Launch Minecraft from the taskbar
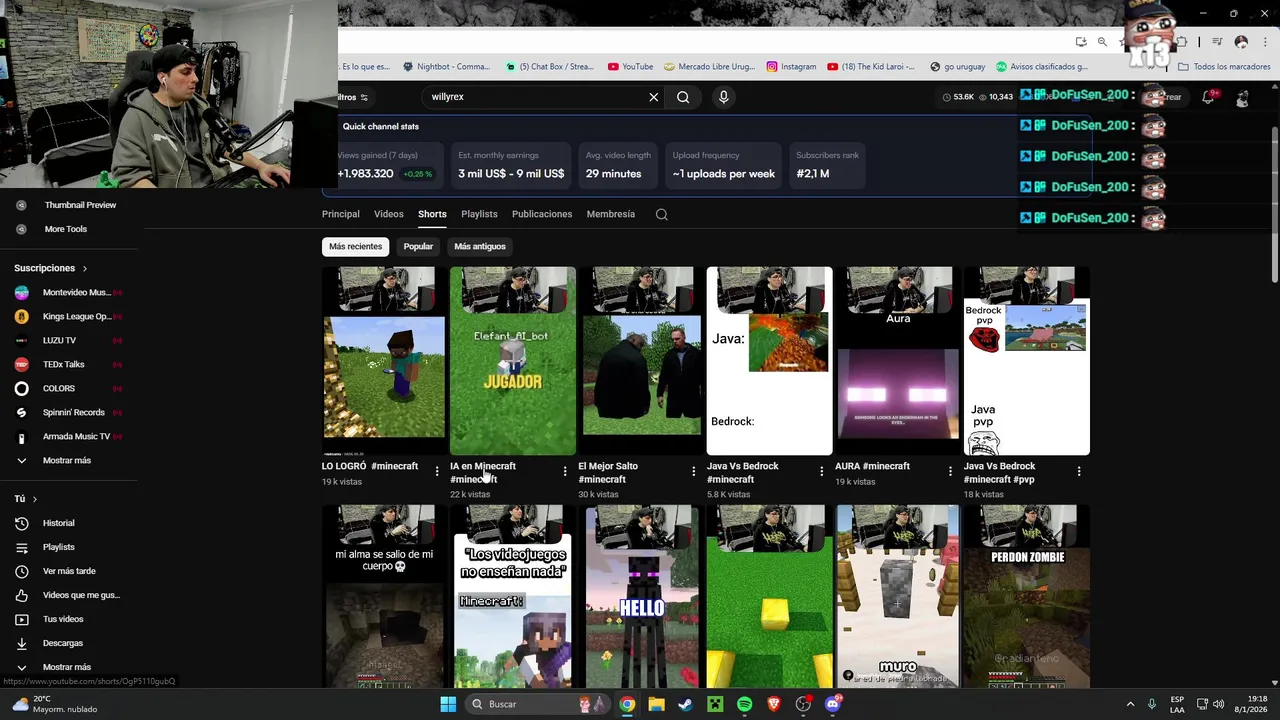This screenshot has height=720, width=1280. 715,704
